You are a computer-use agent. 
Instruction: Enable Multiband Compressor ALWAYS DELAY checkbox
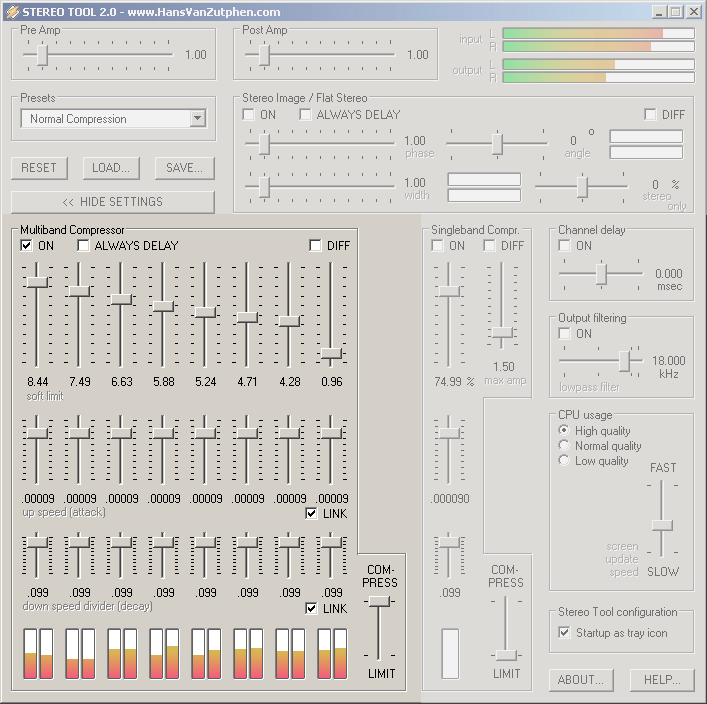pos(83,245)
